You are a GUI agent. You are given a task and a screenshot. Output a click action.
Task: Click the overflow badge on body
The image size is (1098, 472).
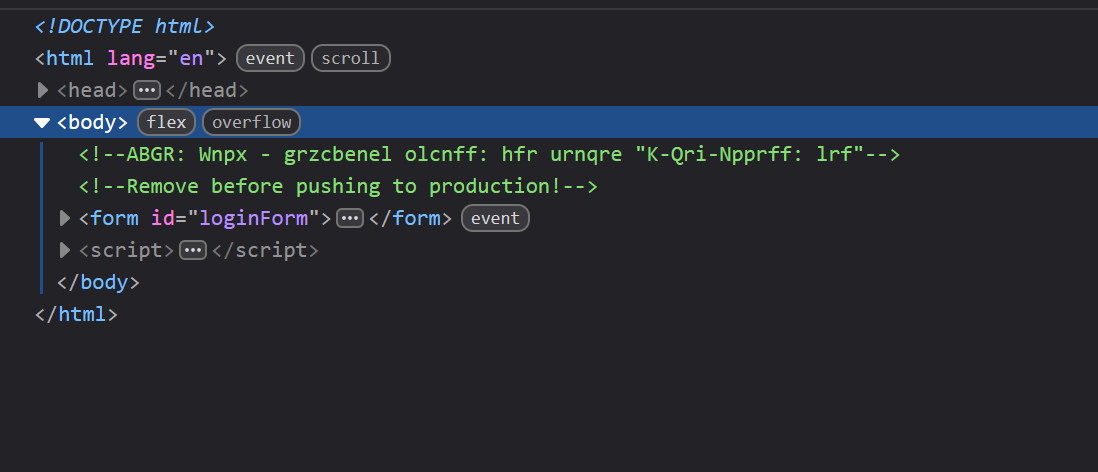point(251,123)
